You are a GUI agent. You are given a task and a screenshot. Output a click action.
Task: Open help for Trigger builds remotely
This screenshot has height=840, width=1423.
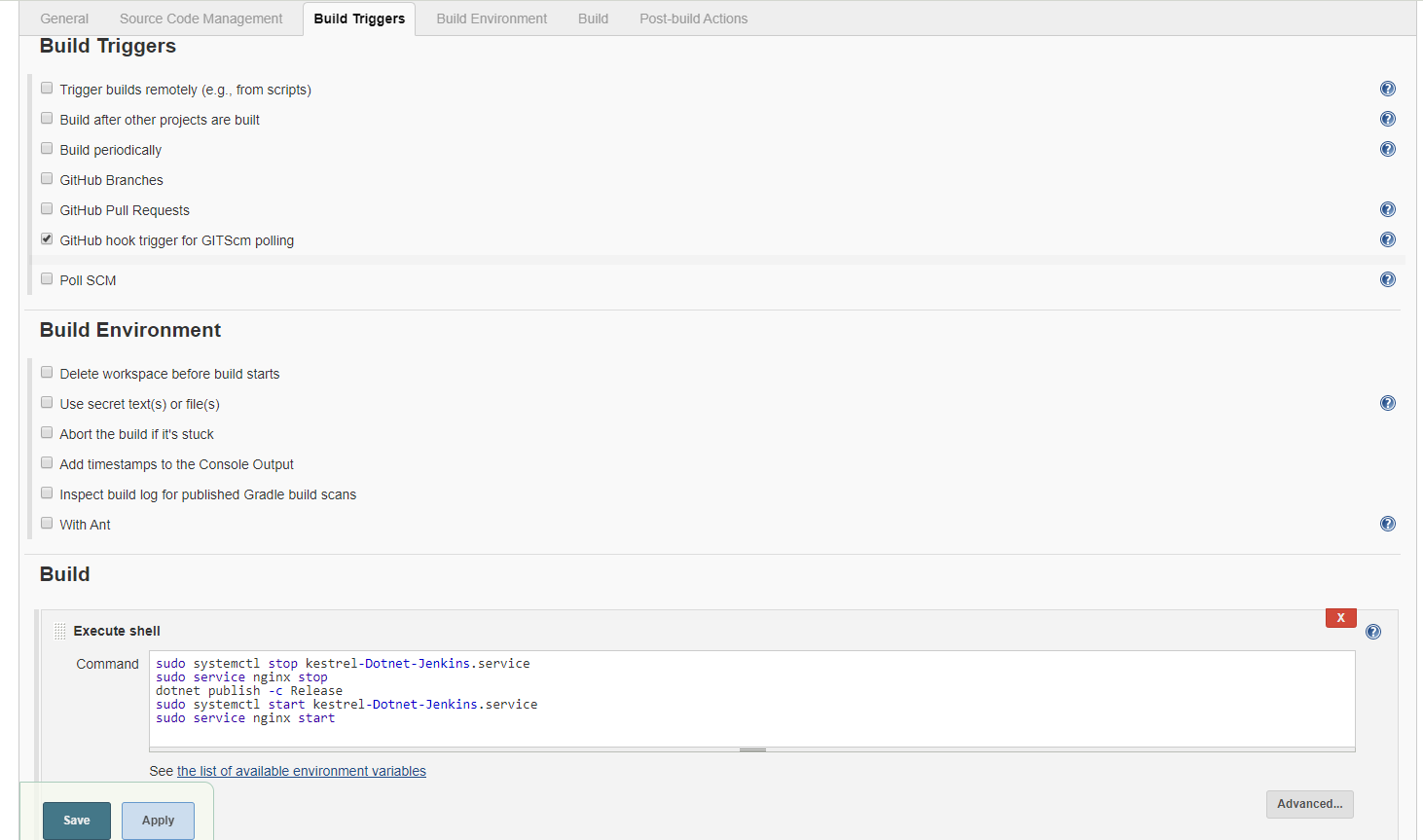pyautogui.click(x=1388, y=89)
